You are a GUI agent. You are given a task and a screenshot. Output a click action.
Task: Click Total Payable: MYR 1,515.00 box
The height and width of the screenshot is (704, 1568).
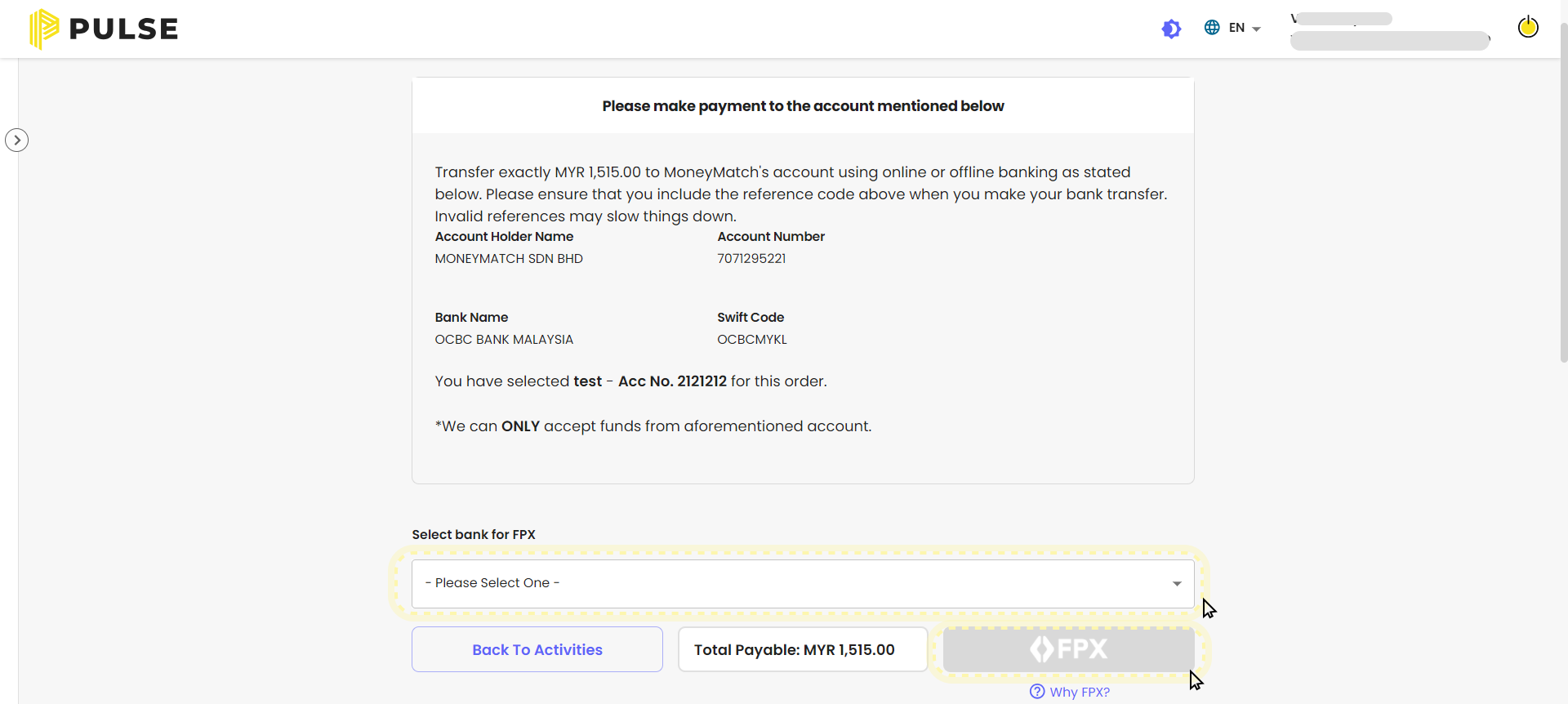803,649
